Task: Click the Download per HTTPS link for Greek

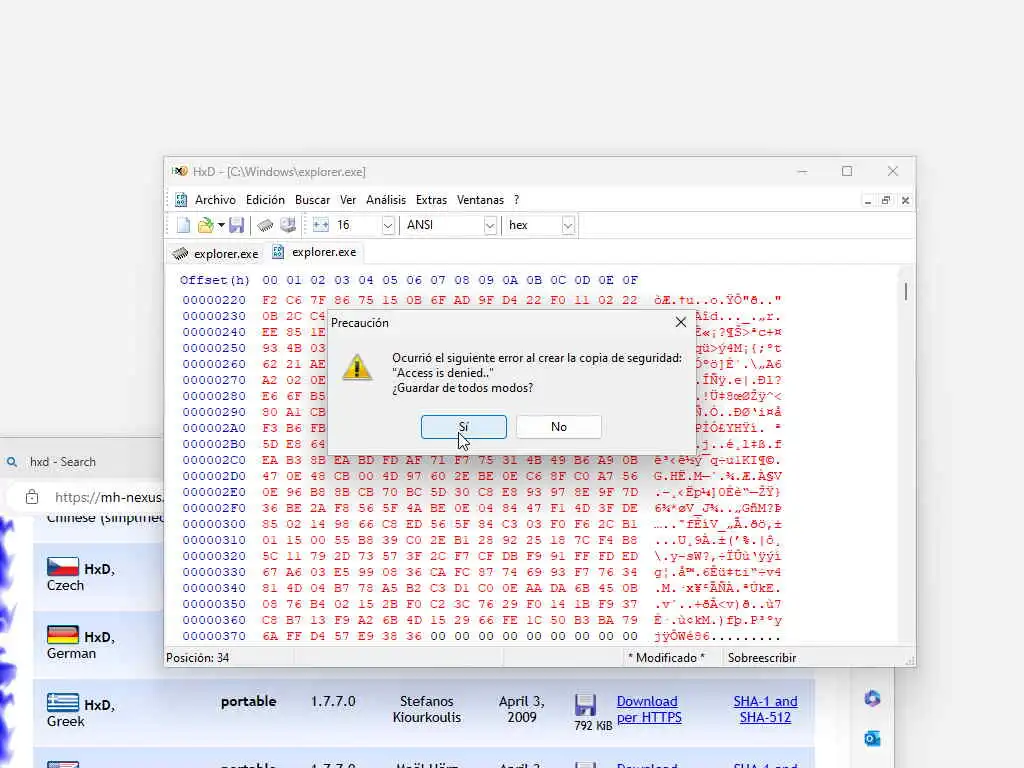Action: pyautogui.click(x=648, y=709)
